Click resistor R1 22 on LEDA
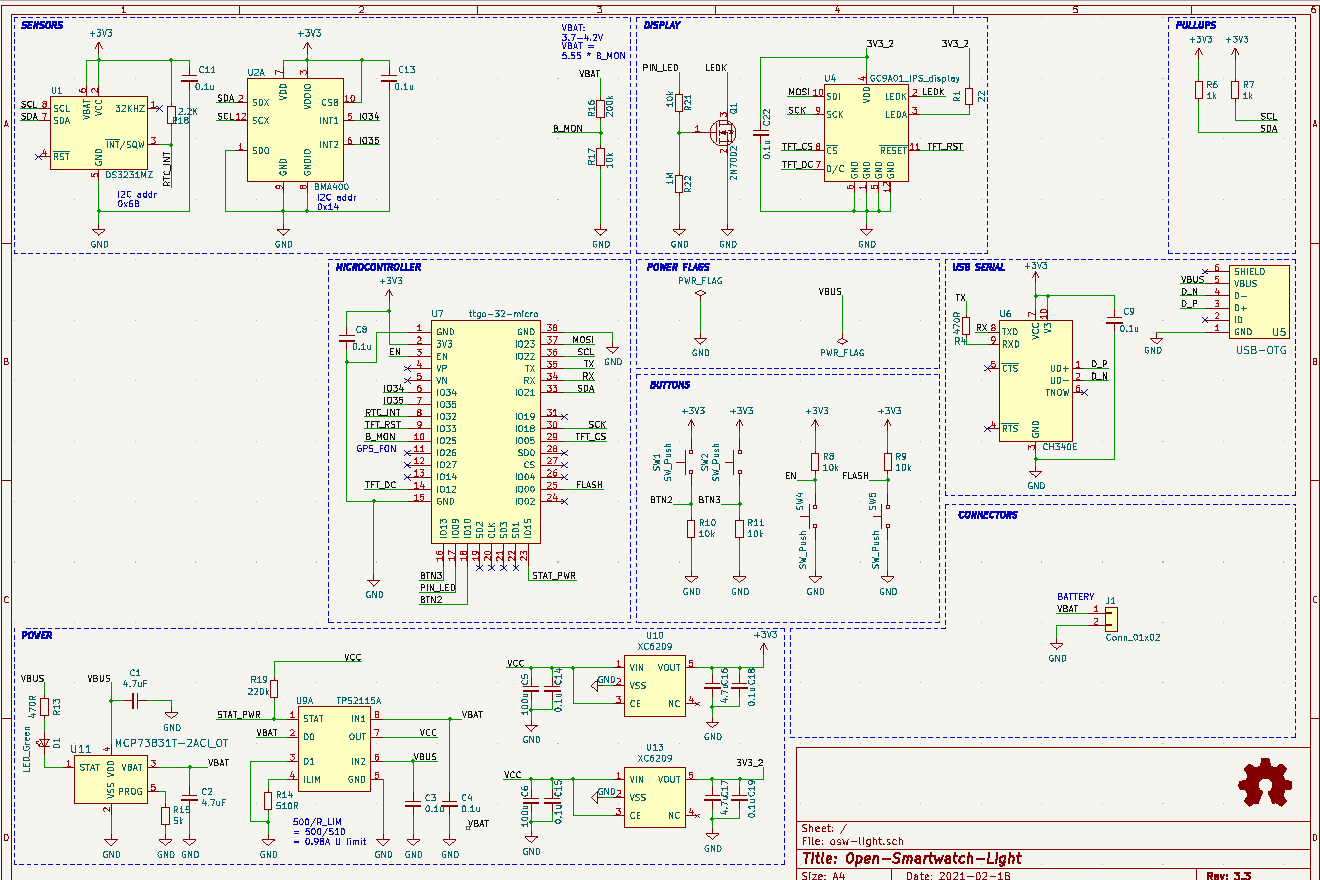Screen dimensions: 1320x880 click(968, 96)
